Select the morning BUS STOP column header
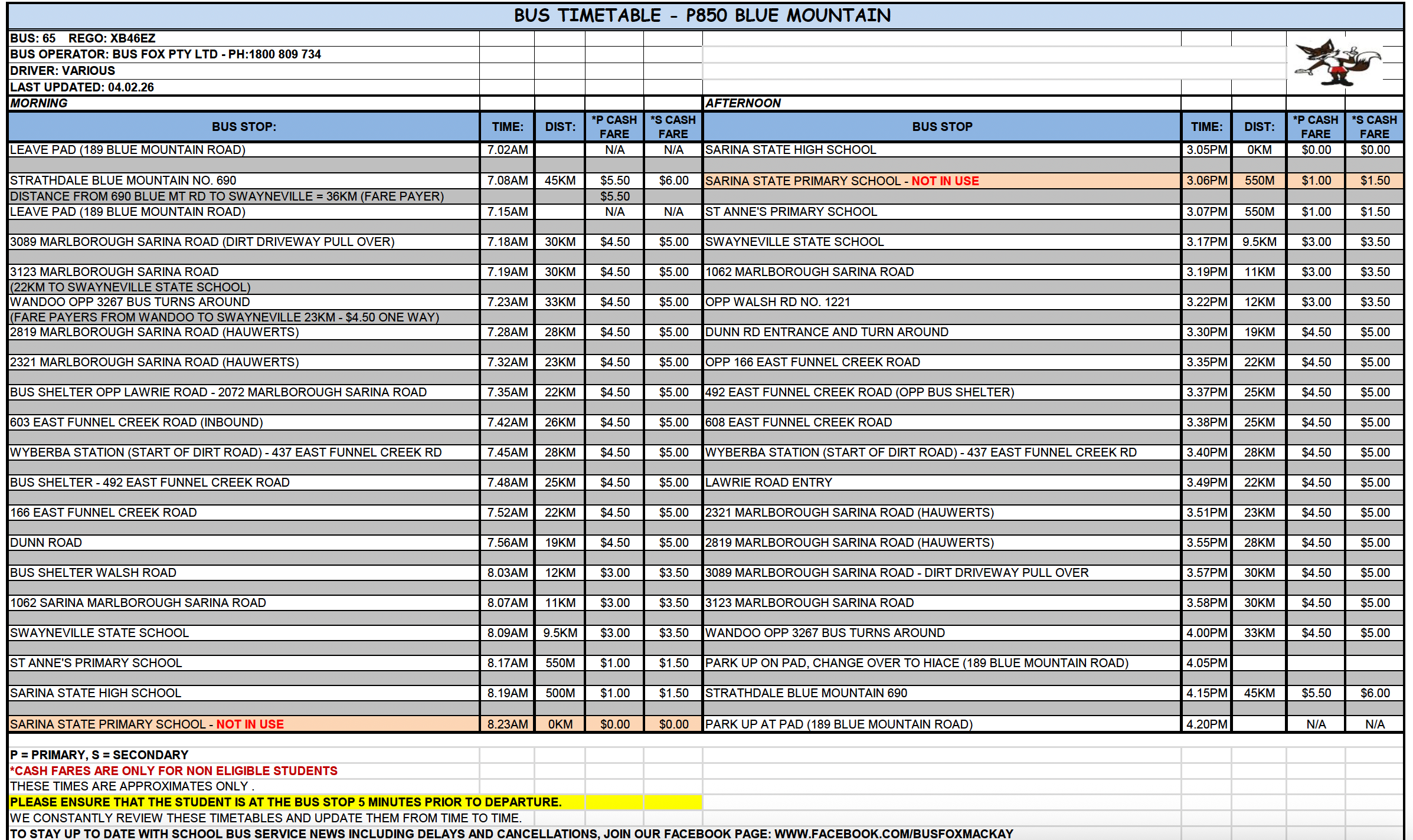1413x840 pixels. (243, 127)
